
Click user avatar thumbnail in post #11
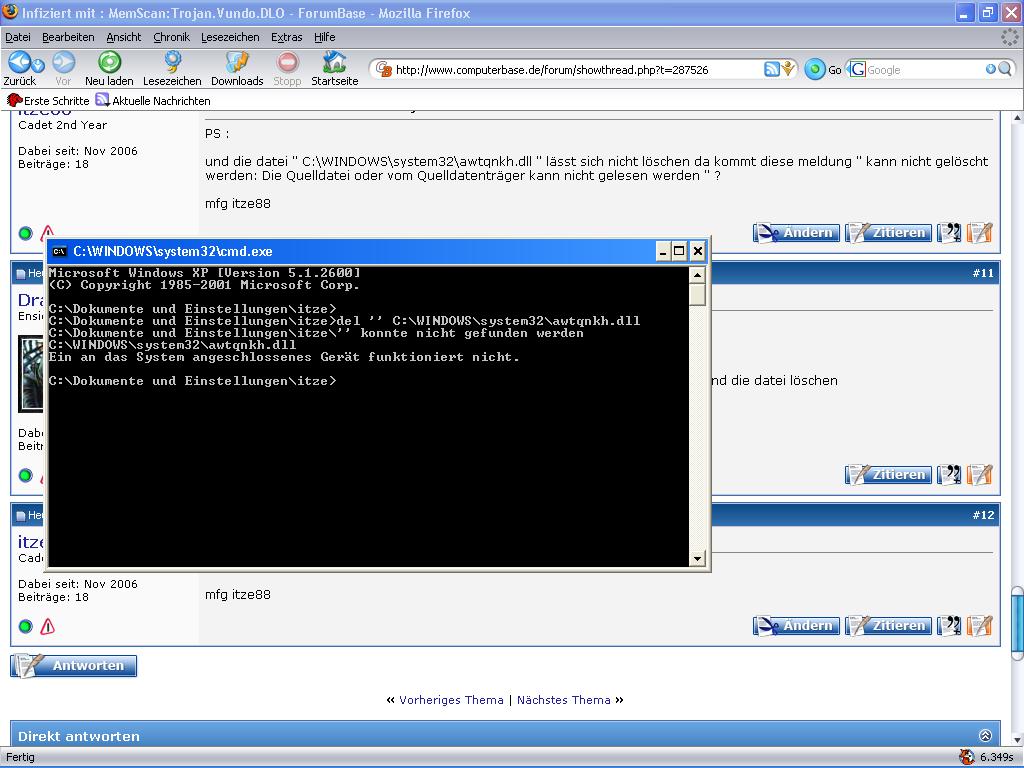(31, 373)
